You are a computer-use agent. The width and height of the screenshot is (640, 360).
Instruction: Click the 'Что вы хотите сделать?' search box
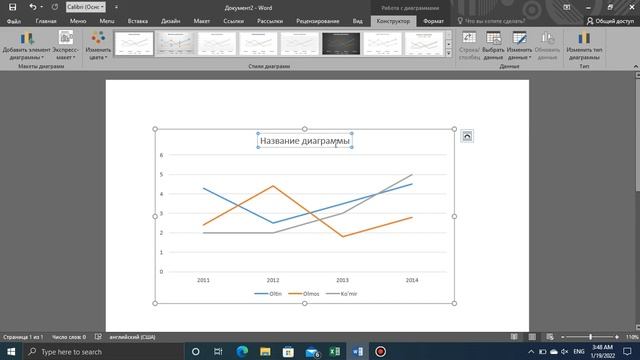coord(492,21)
